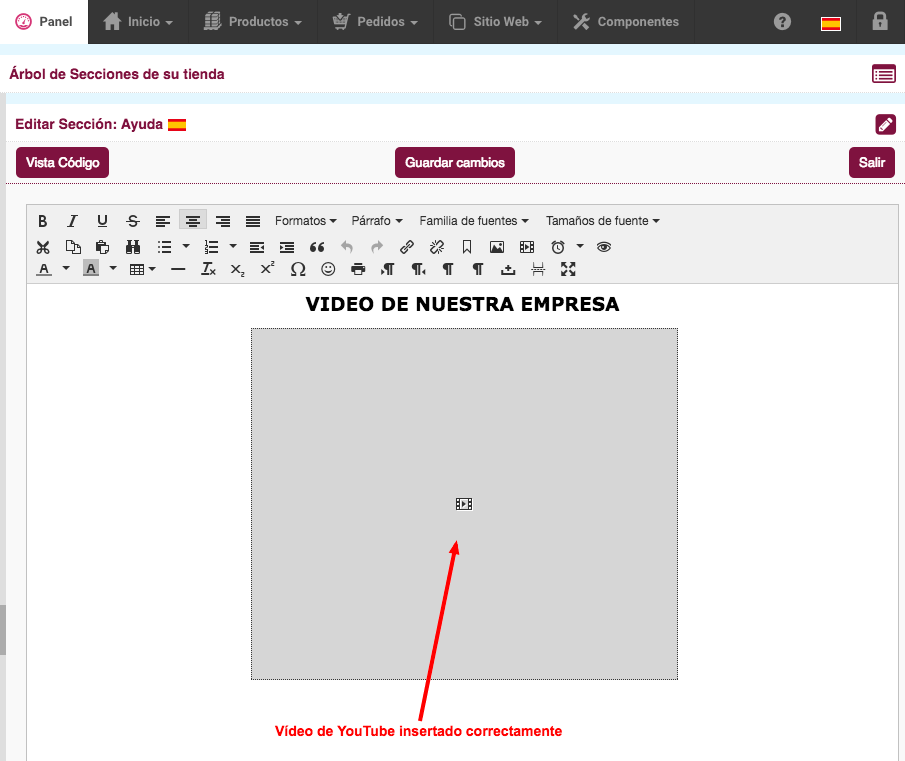Print the document
The width and height of the screenshot is (905, 761).
point(358,269)
